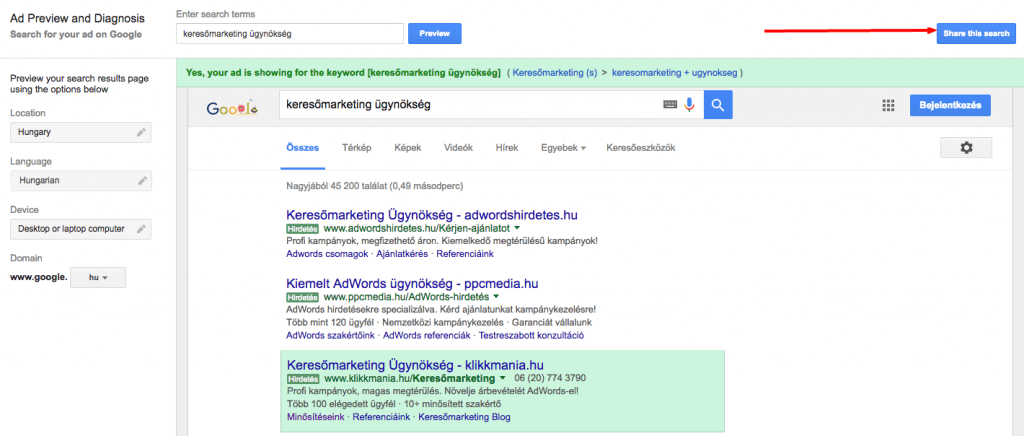Click the Adwords csomagok sitelink
This screenshot has height=436, width=1024.
tap(327, 253)
